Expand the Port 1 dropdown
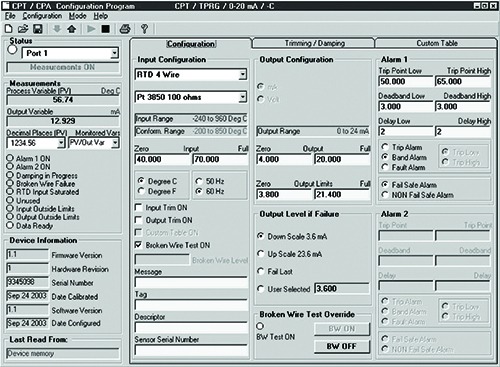500x367 pixels. pyautogui.click(x=114, y=53)
